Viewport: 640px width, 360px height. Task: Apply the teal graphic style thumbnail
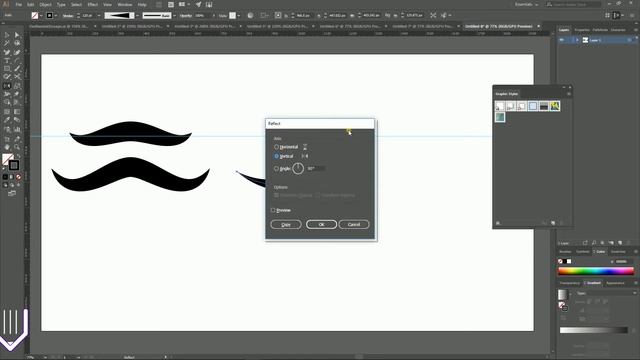tap(500, 117)
